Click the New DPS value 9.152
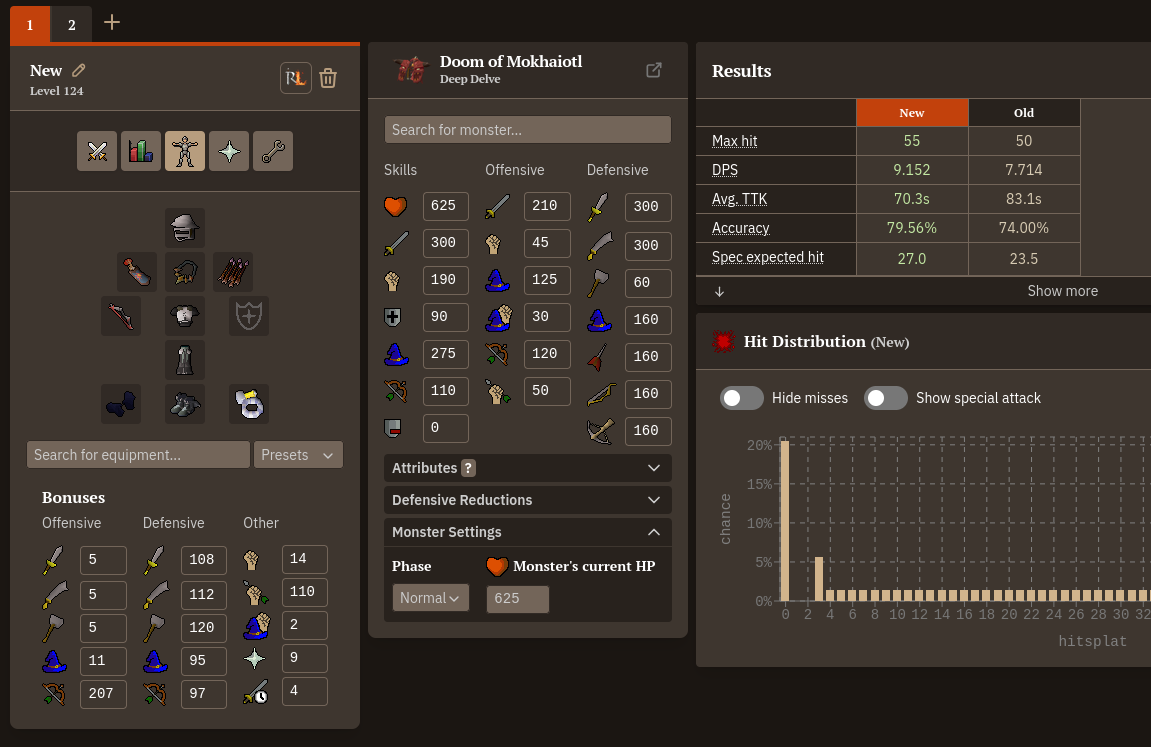This screenshot has height=747, width=1151. click(x=912, y=170)
